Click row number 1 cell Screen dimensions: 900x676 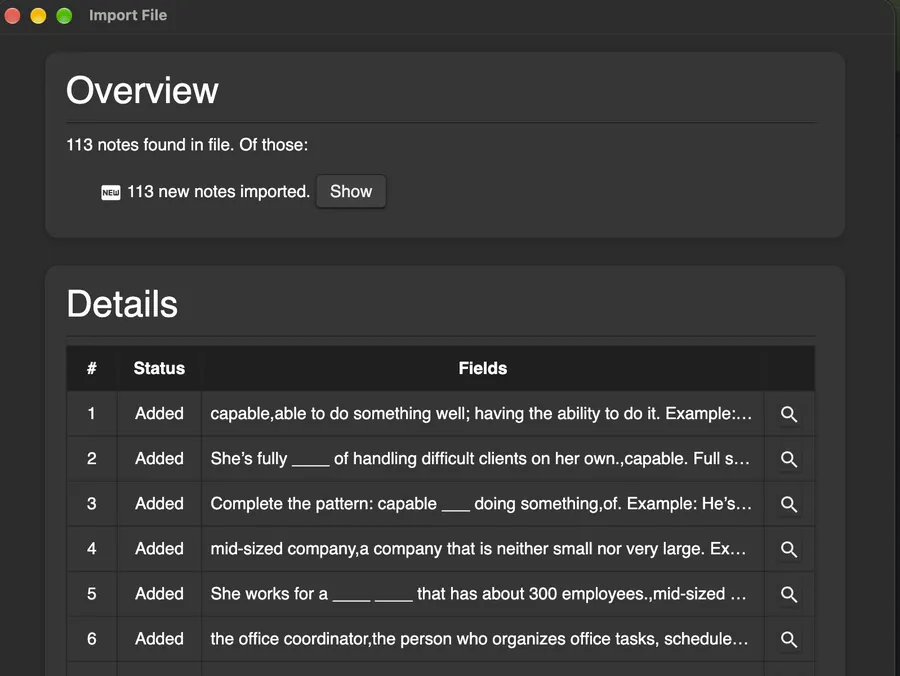coord(92,414)
